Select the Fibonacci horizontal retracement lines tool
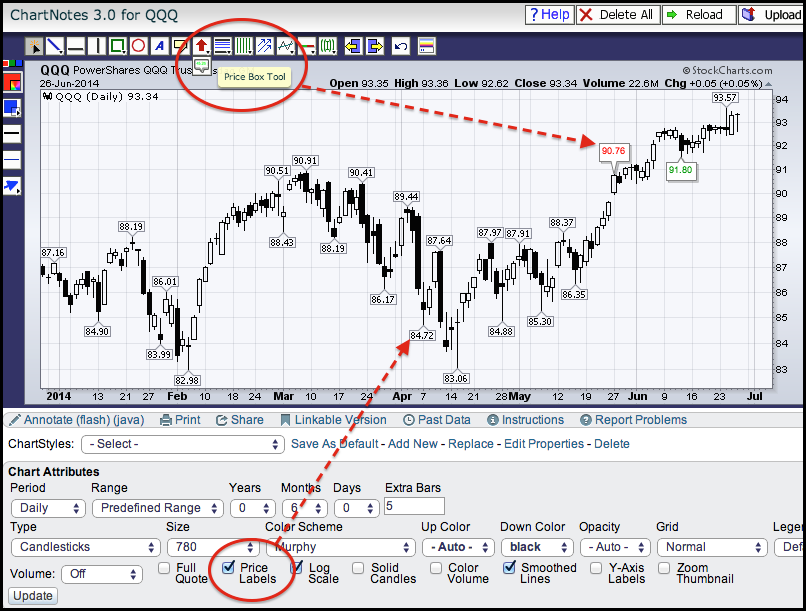Viewport: 806px width, 611px height. coord(223,46)
